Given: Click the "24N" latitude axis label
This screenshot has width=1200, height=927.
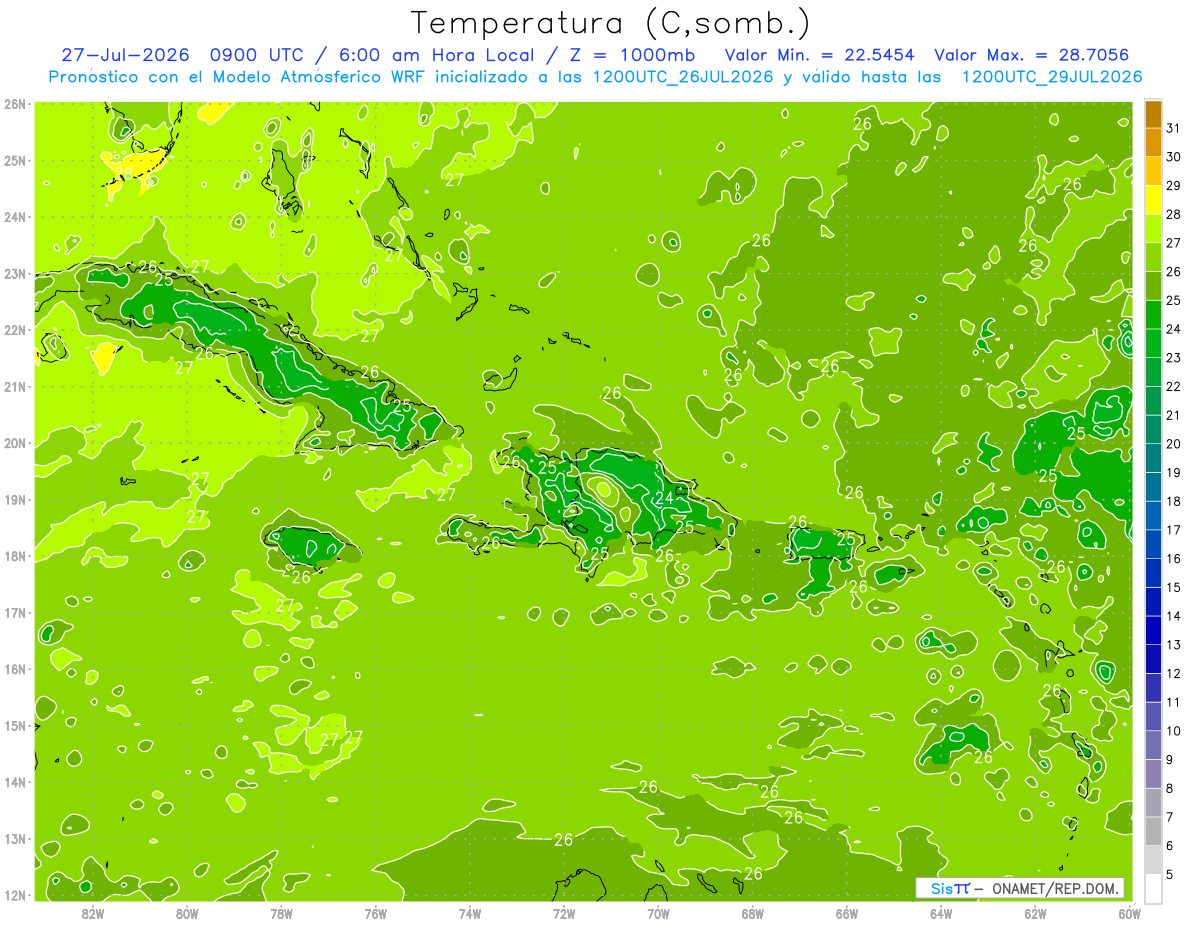Looking at the screenshot, I should click(x=15, y=217).
